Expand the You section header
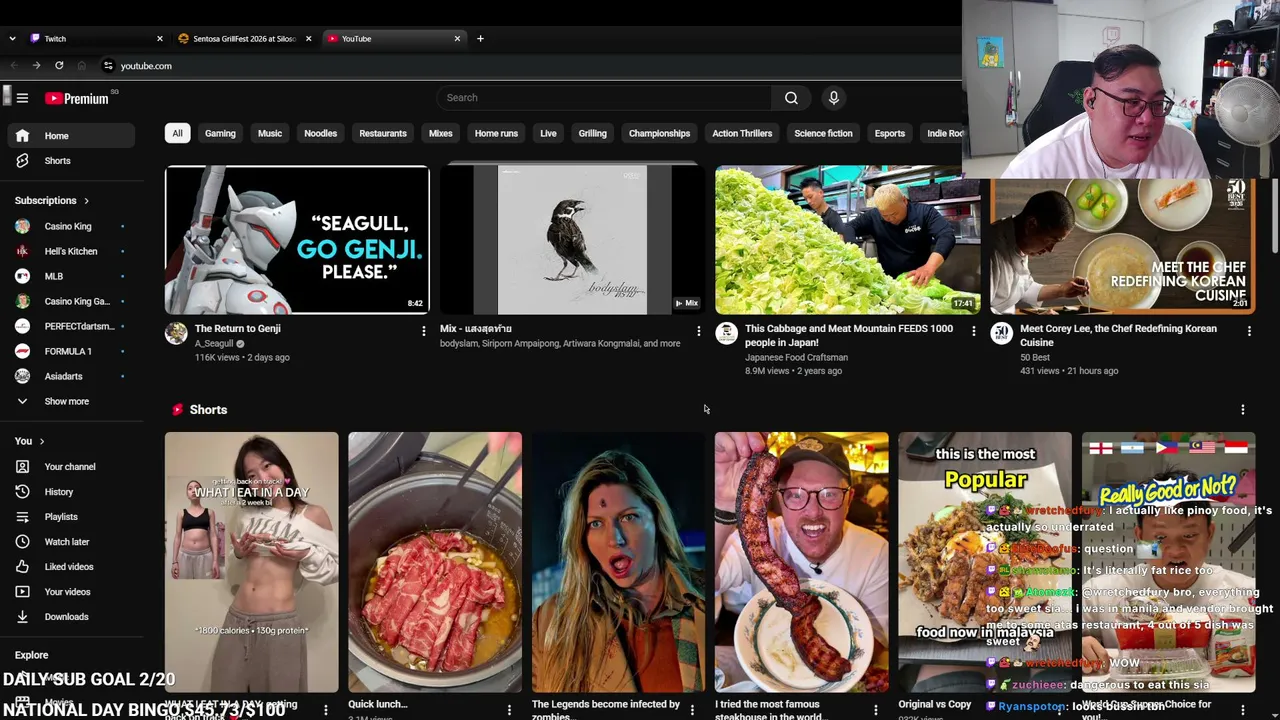This screenshot has height=720, width=1280. pyautogui.click(x=29, y=441)
